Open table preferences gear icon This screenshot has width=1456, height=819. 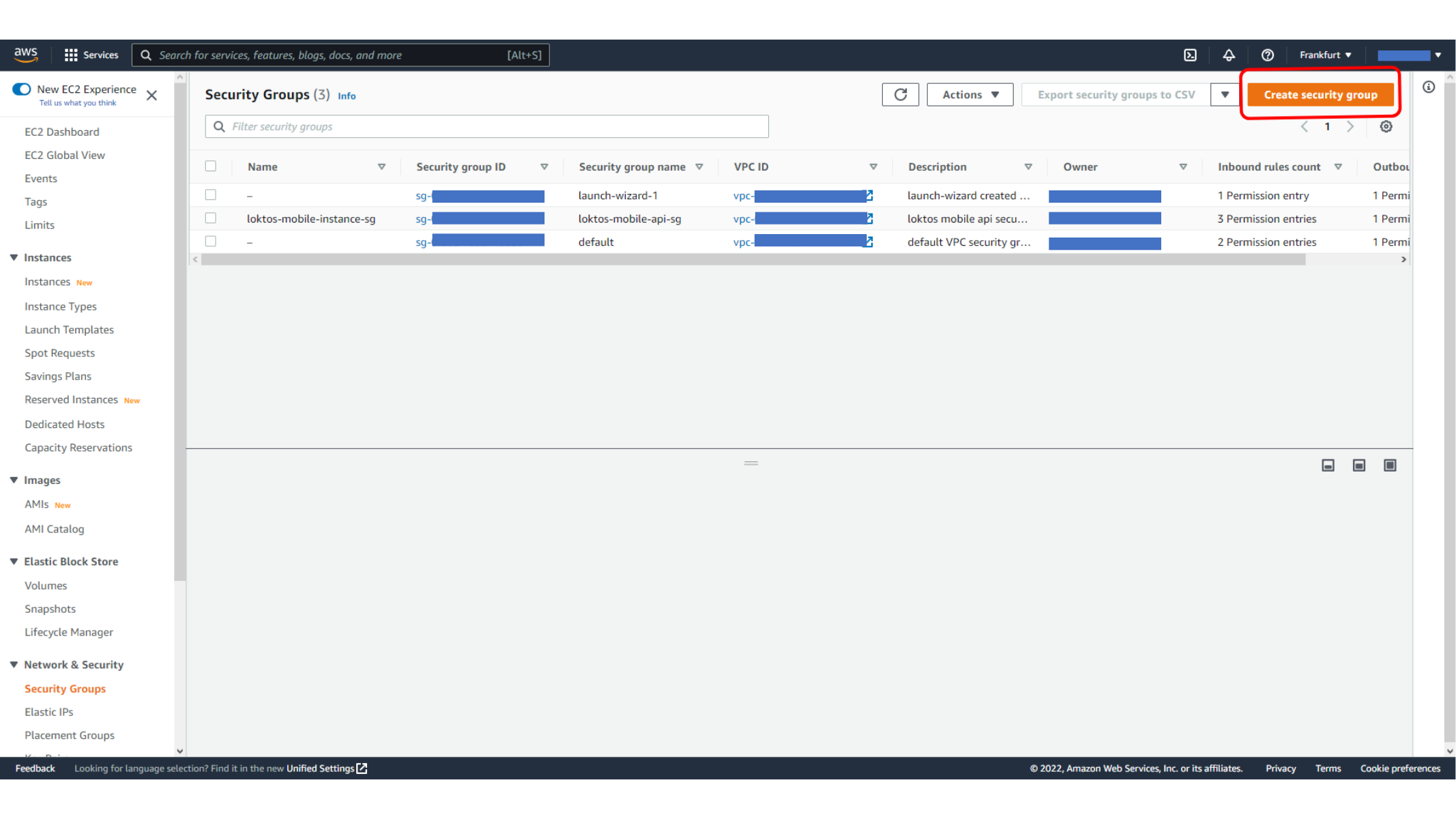[1386, 126]
